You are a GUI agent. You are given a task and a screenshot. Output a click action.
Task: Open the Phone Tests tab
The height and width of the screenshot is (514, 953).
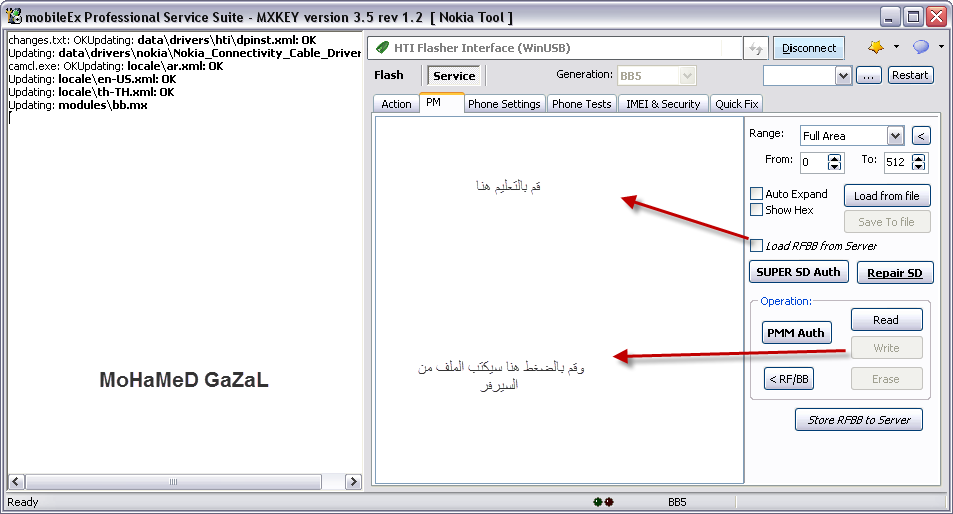click(582, 104)
